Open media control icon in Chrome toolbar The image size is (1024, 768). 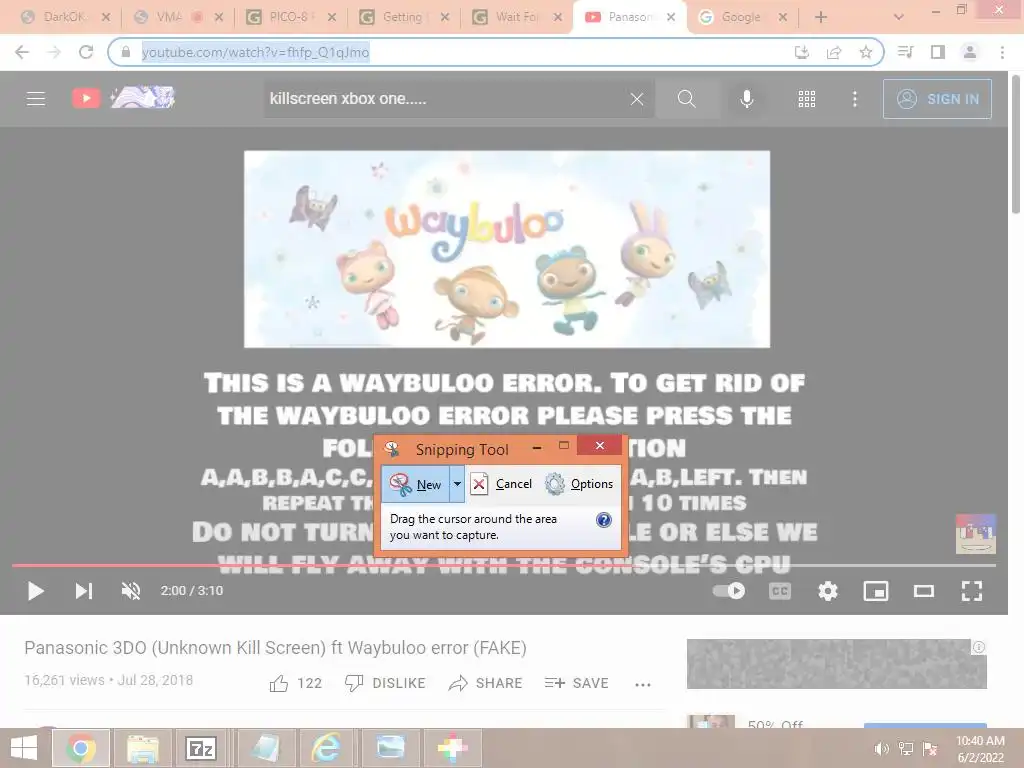tap(906, 52)
